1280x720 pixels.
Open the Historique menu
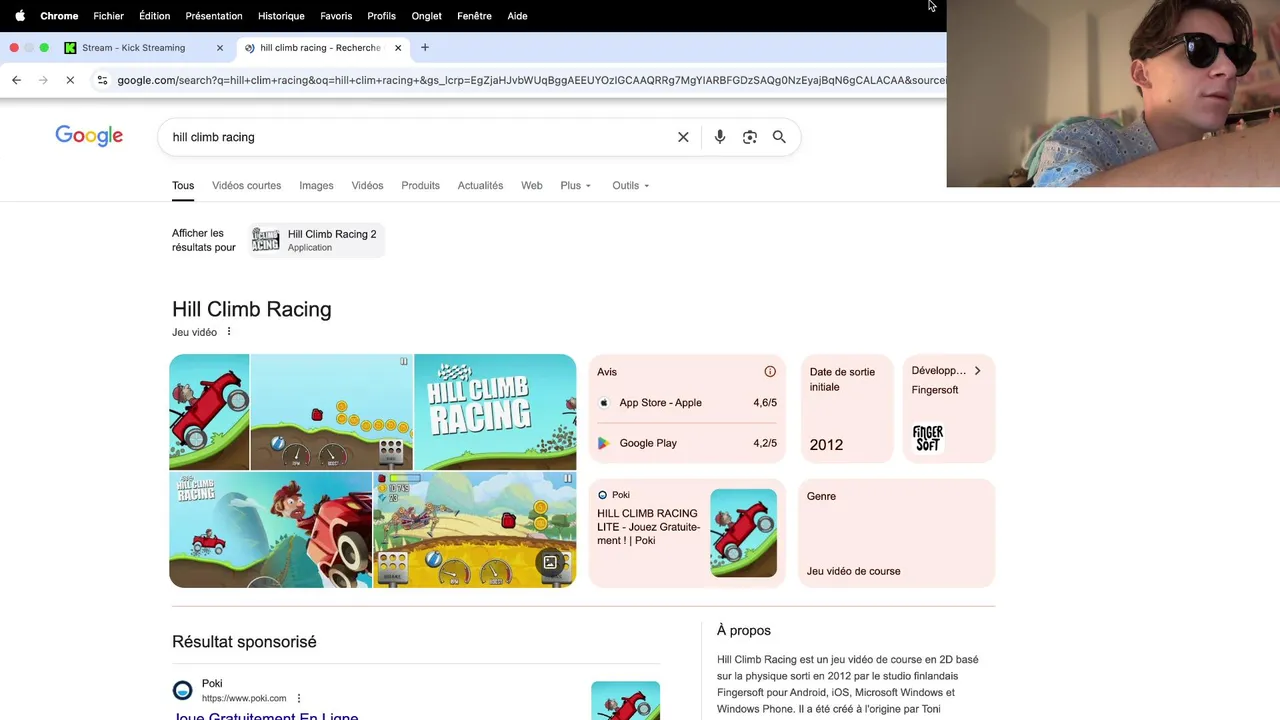[x=281, y=16]
